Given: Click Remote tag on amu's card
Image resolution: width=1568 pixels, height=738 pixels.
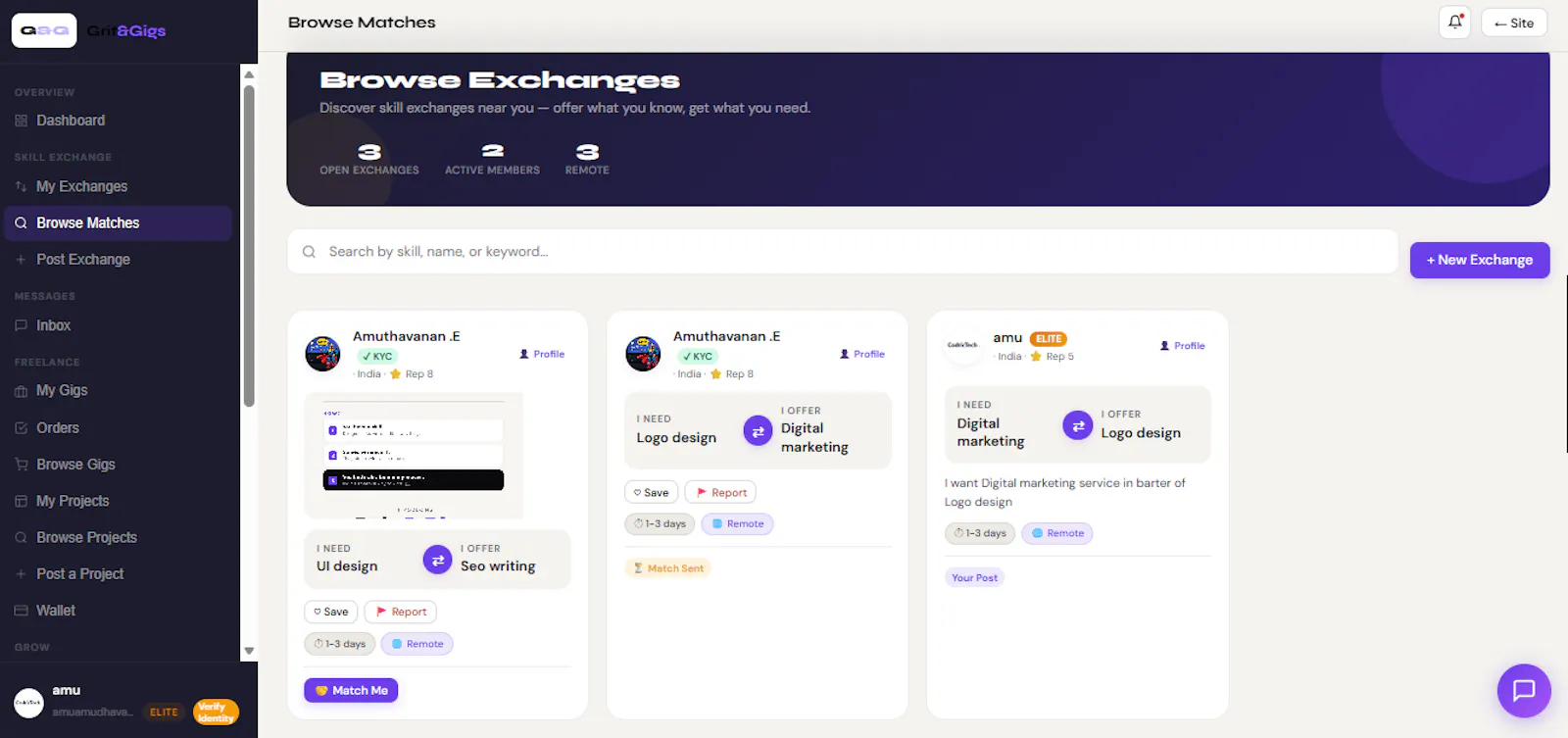Looking at the screenshot, I should (1057, 533).
